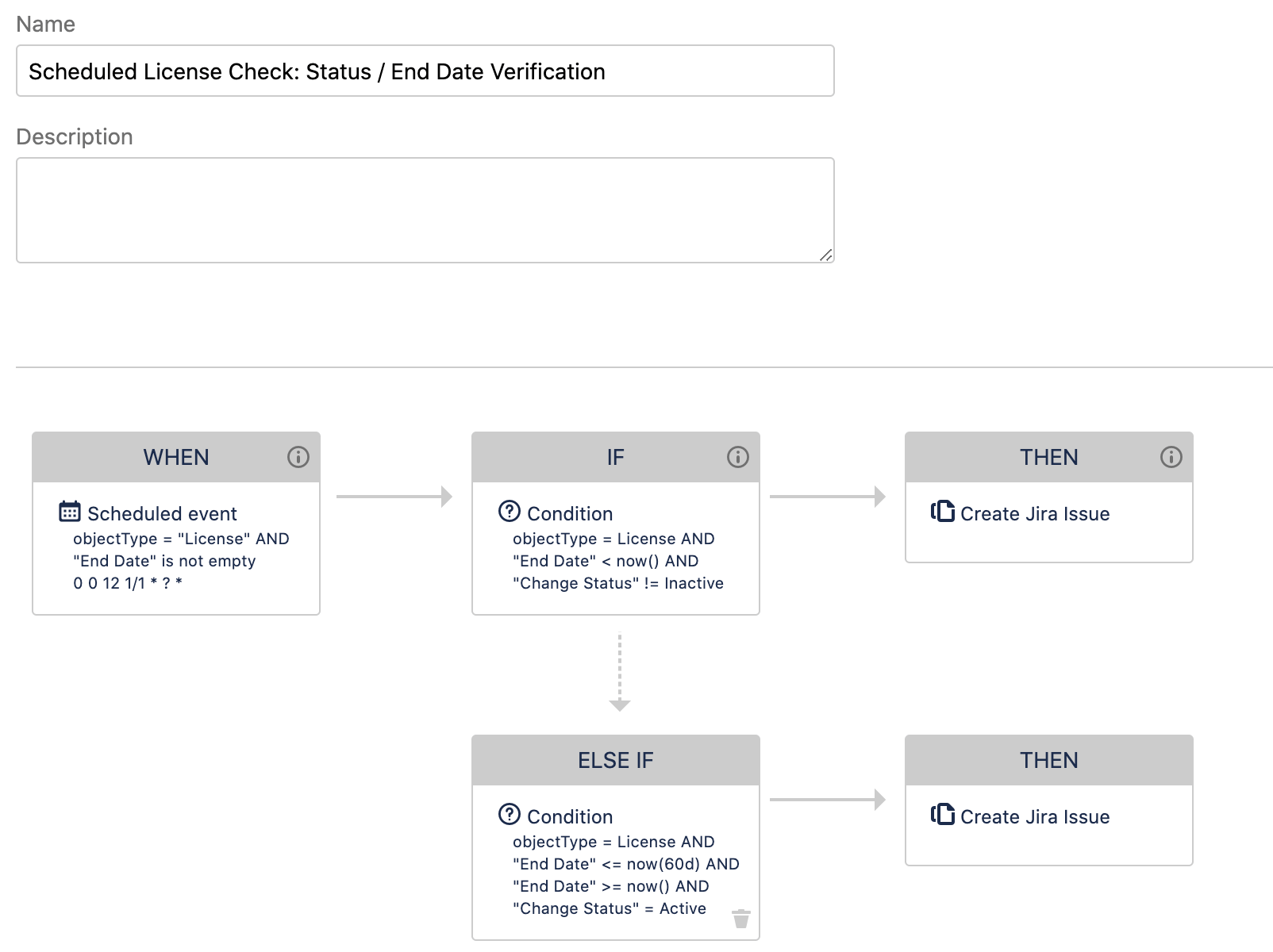Click the question mark icon on the IF Condition
The width and height of the screenshot is (1273, 952).
click(x=509, y=512)
